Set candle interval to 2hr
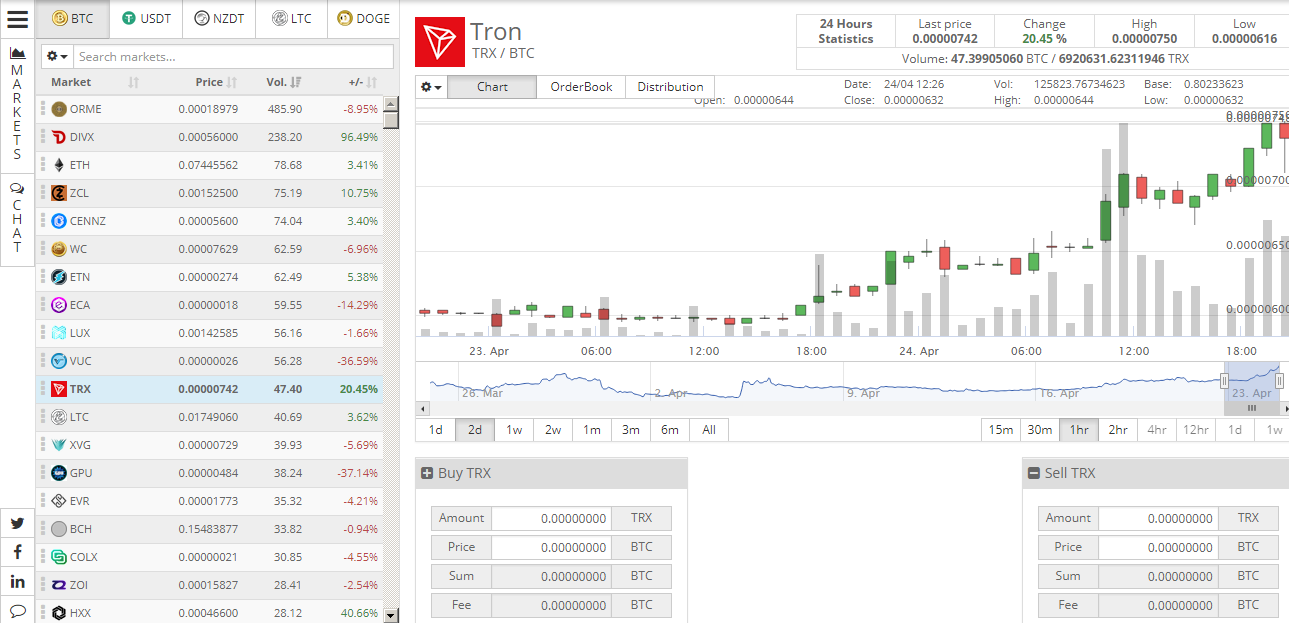The image size is (1289, 623). 1118,430
